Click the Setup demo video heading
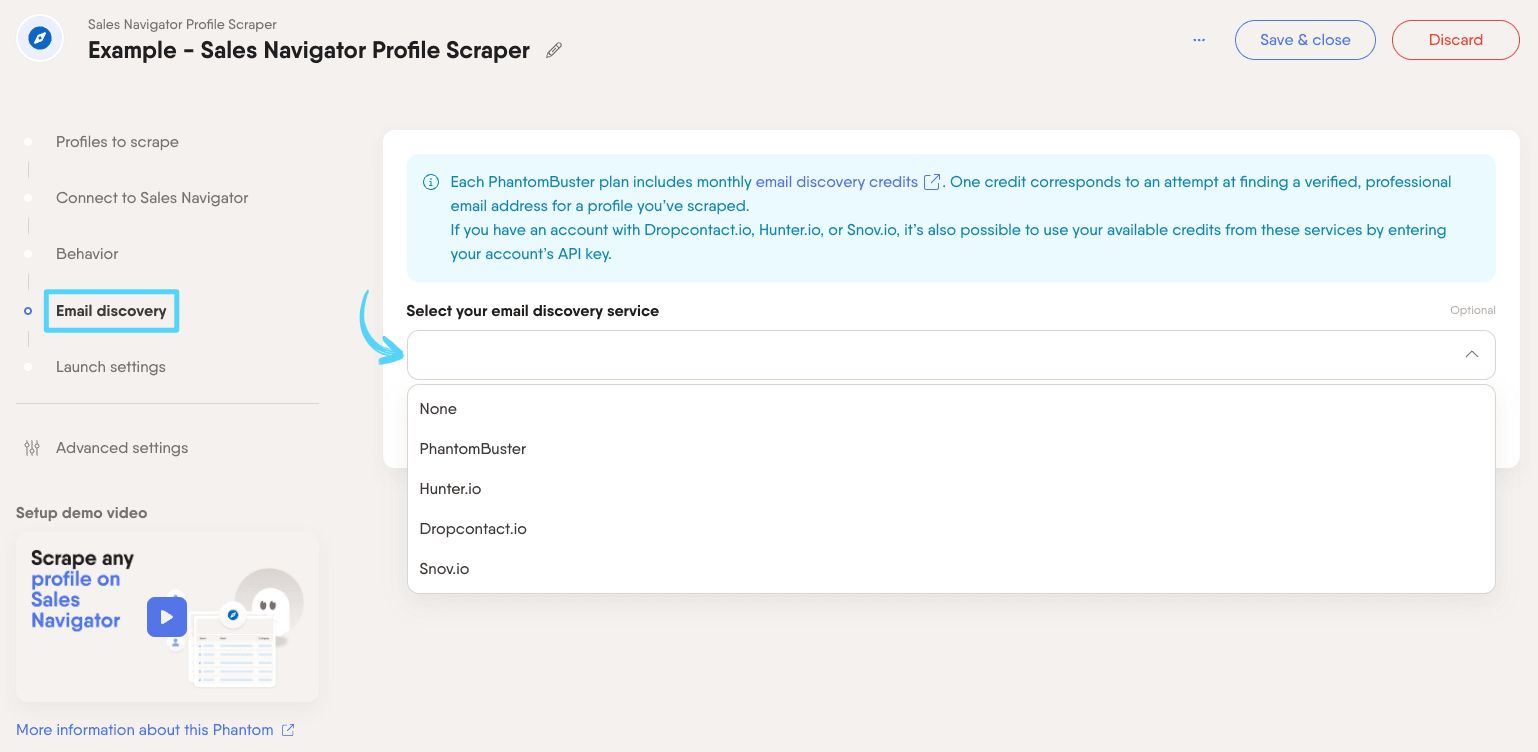The width and height of the screenshot is (1538, 752). (81, 513)
